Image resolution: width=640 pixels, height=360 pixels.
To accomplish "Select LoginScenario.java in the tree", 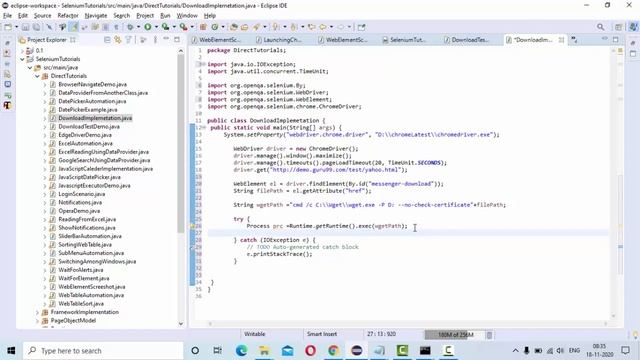I will tap(81, 194).
